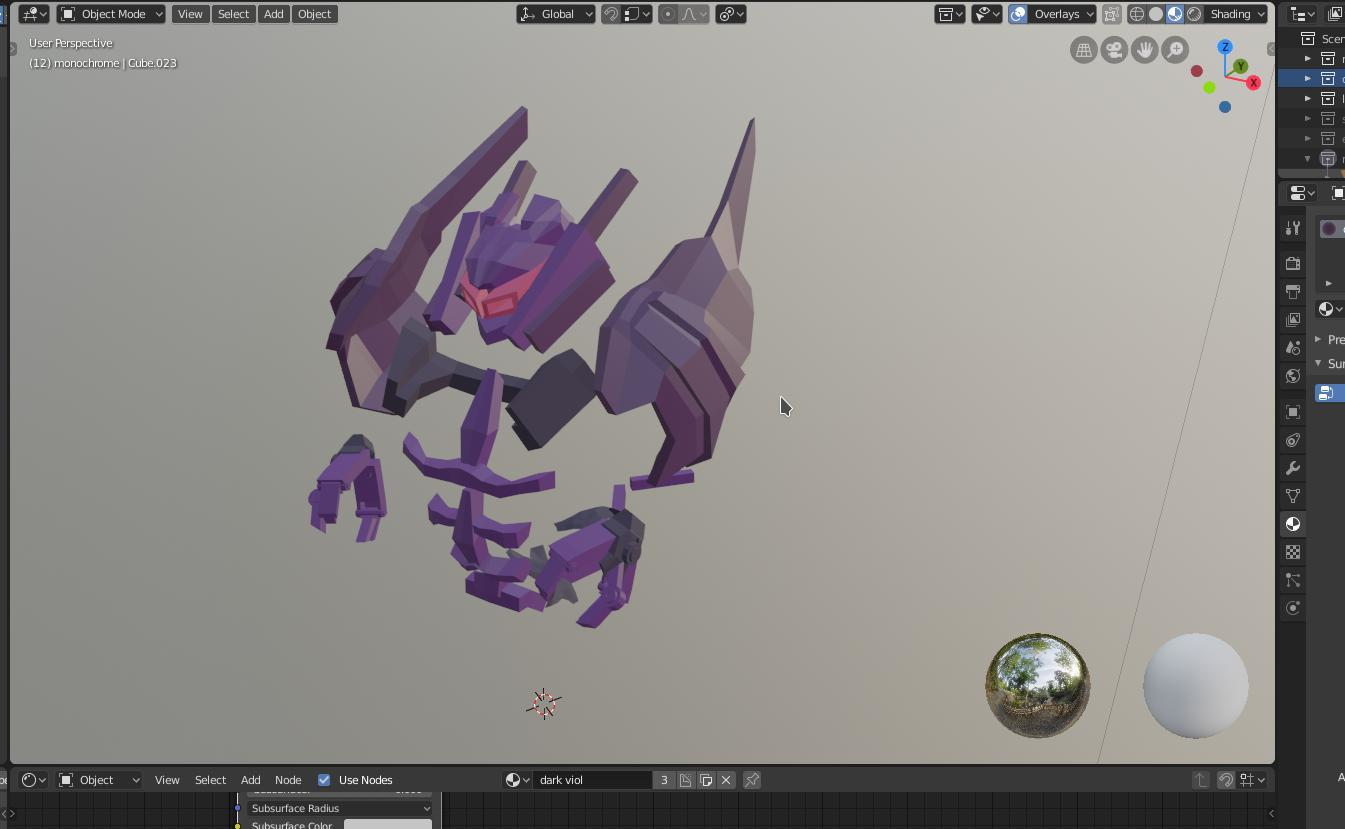Open the Material properties tab

(1293, 524)
